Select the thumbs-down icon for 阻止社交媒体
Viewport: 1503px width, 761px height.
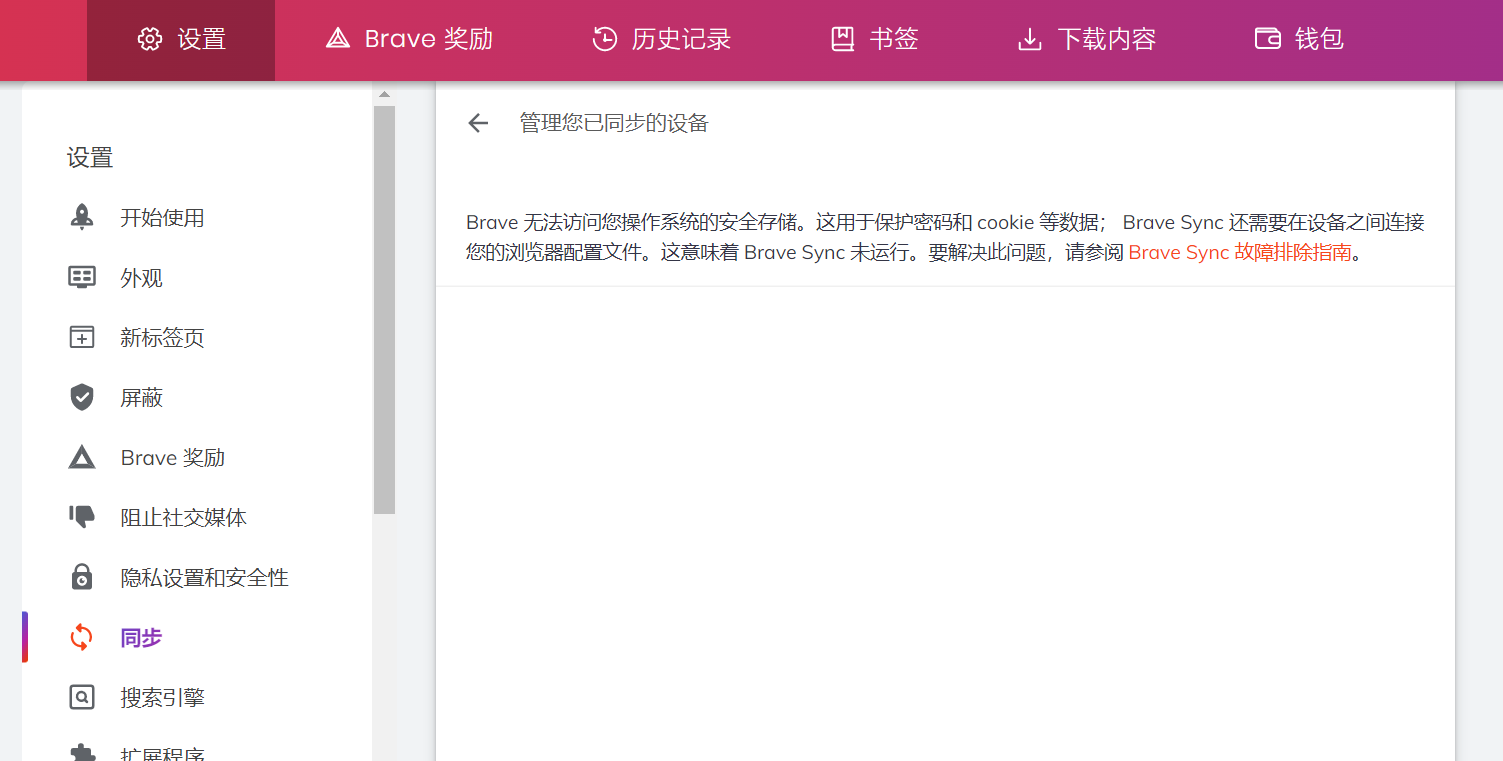tap(82, 518)
